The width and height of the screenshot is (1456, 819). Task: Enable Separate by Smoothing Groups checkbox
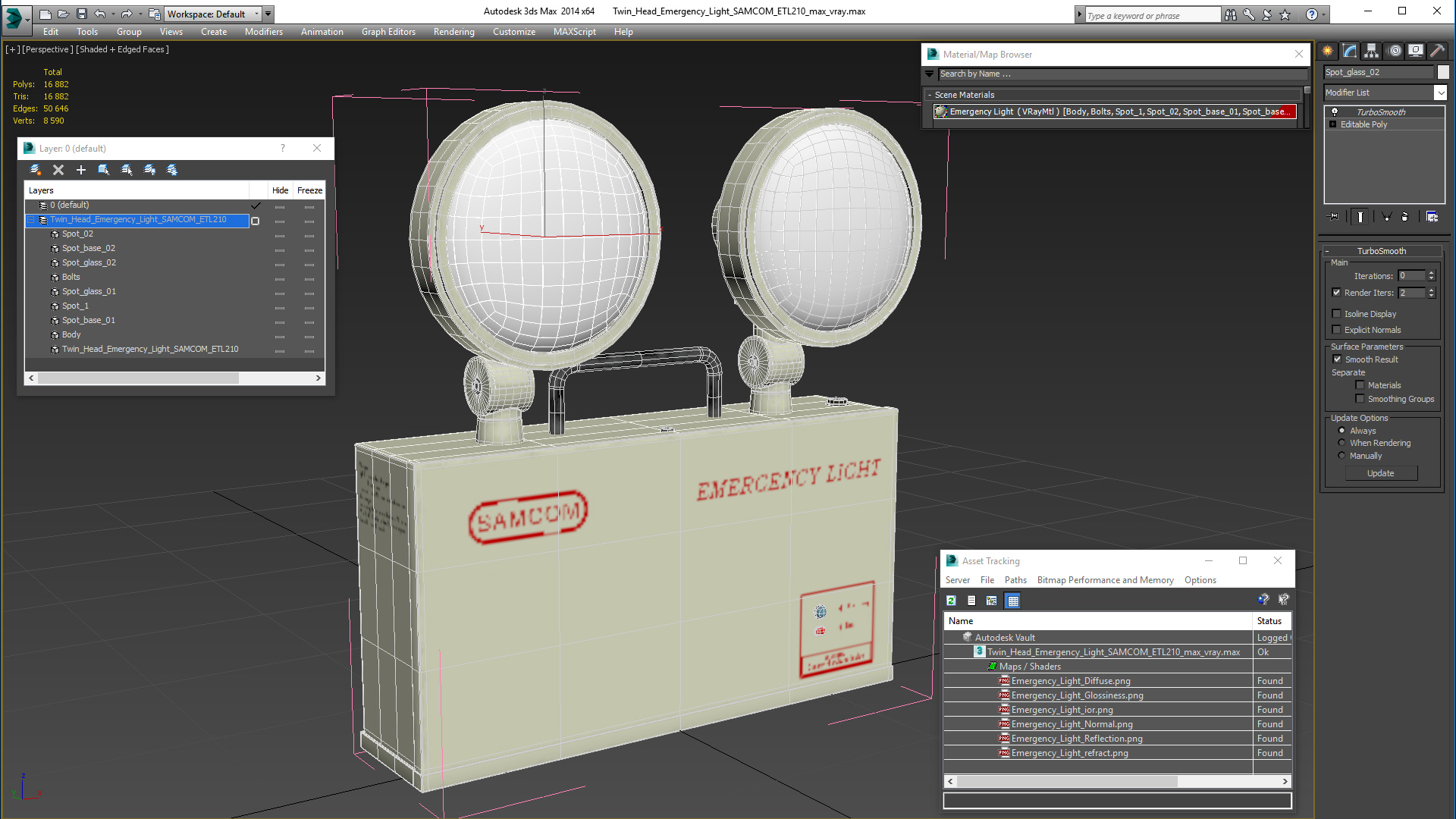tap(1360, 399)
